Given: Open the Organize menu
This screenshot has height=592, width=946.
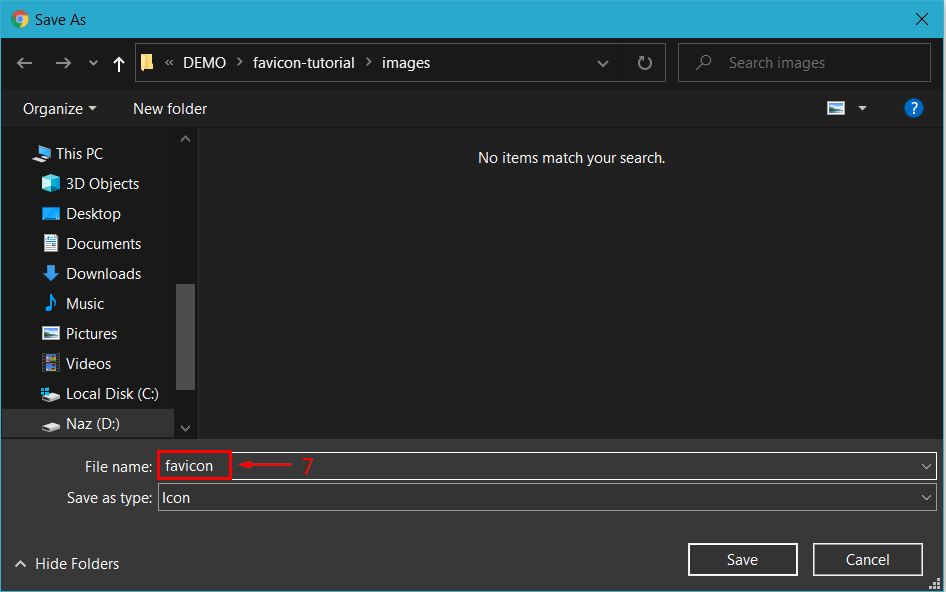Looking at the screenshot, I should [x=60, y=108].
